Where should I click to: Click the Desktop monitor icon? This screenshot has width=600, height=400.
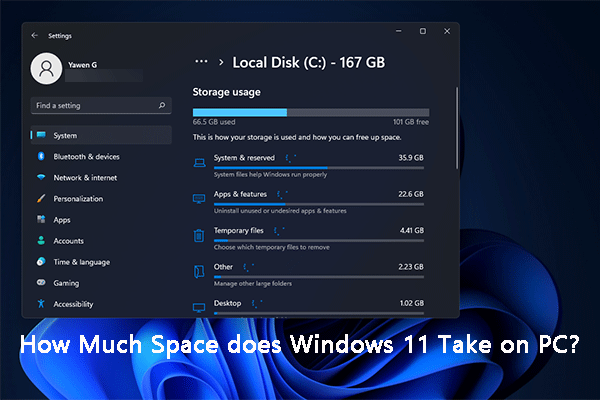coord(199,308)
